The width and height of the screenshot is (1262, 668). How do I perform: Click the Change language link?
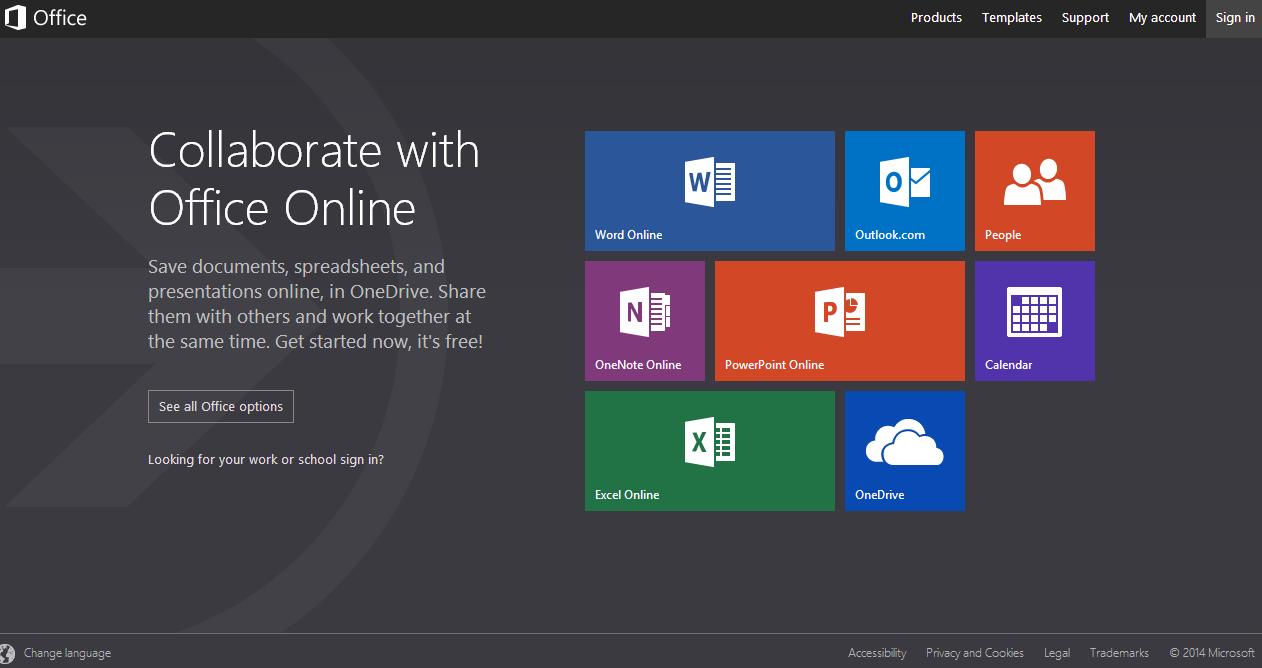click(x=67, y=654)
